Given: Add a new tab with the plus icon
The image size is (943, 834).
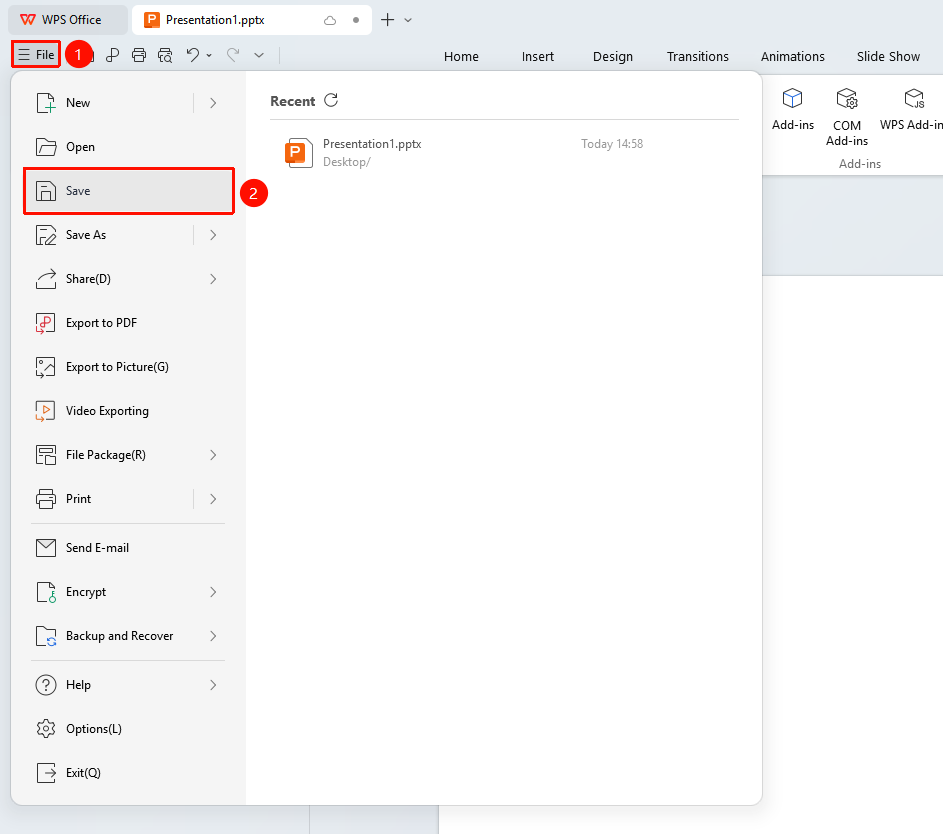Looking at the screenshot, I should pos(388,20).
